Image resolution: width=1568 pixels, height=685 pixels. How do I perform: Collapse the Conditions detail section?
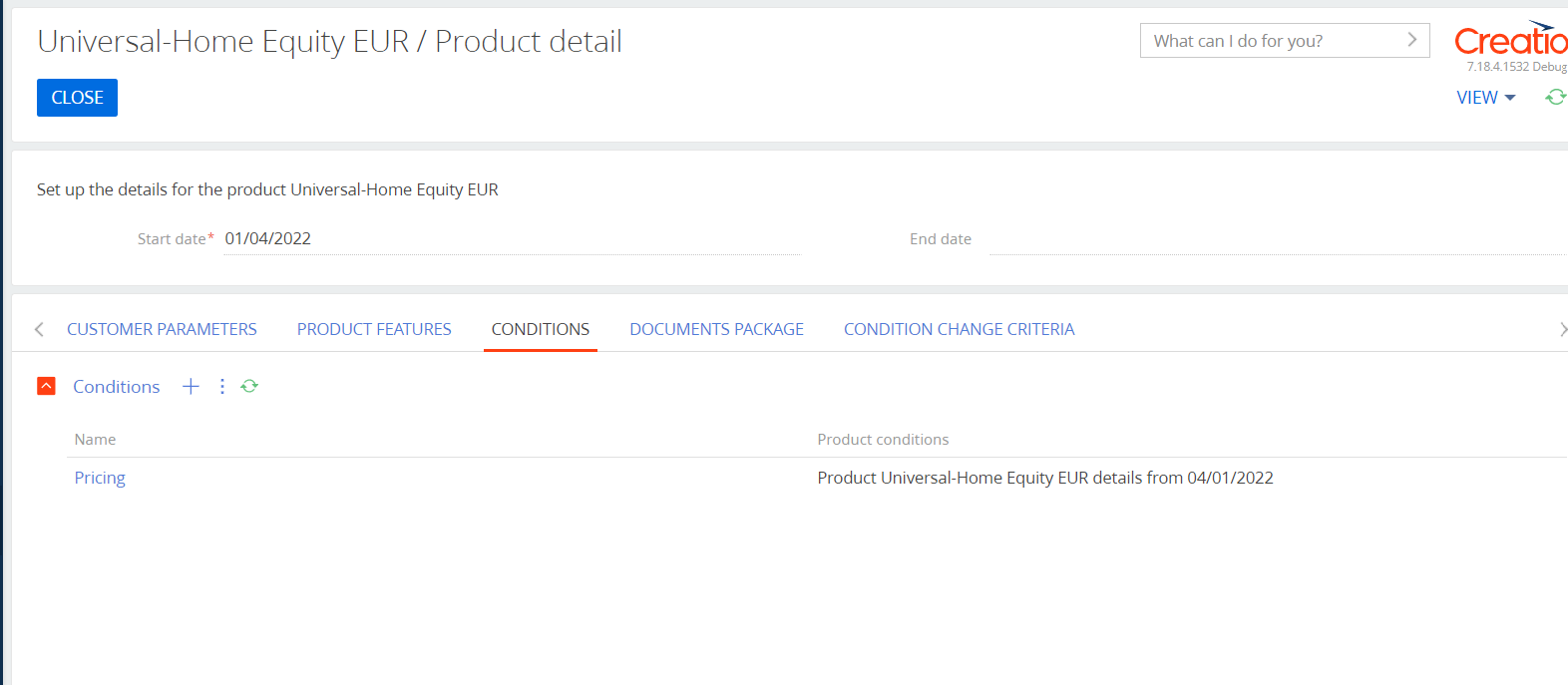tap(46, 386)
